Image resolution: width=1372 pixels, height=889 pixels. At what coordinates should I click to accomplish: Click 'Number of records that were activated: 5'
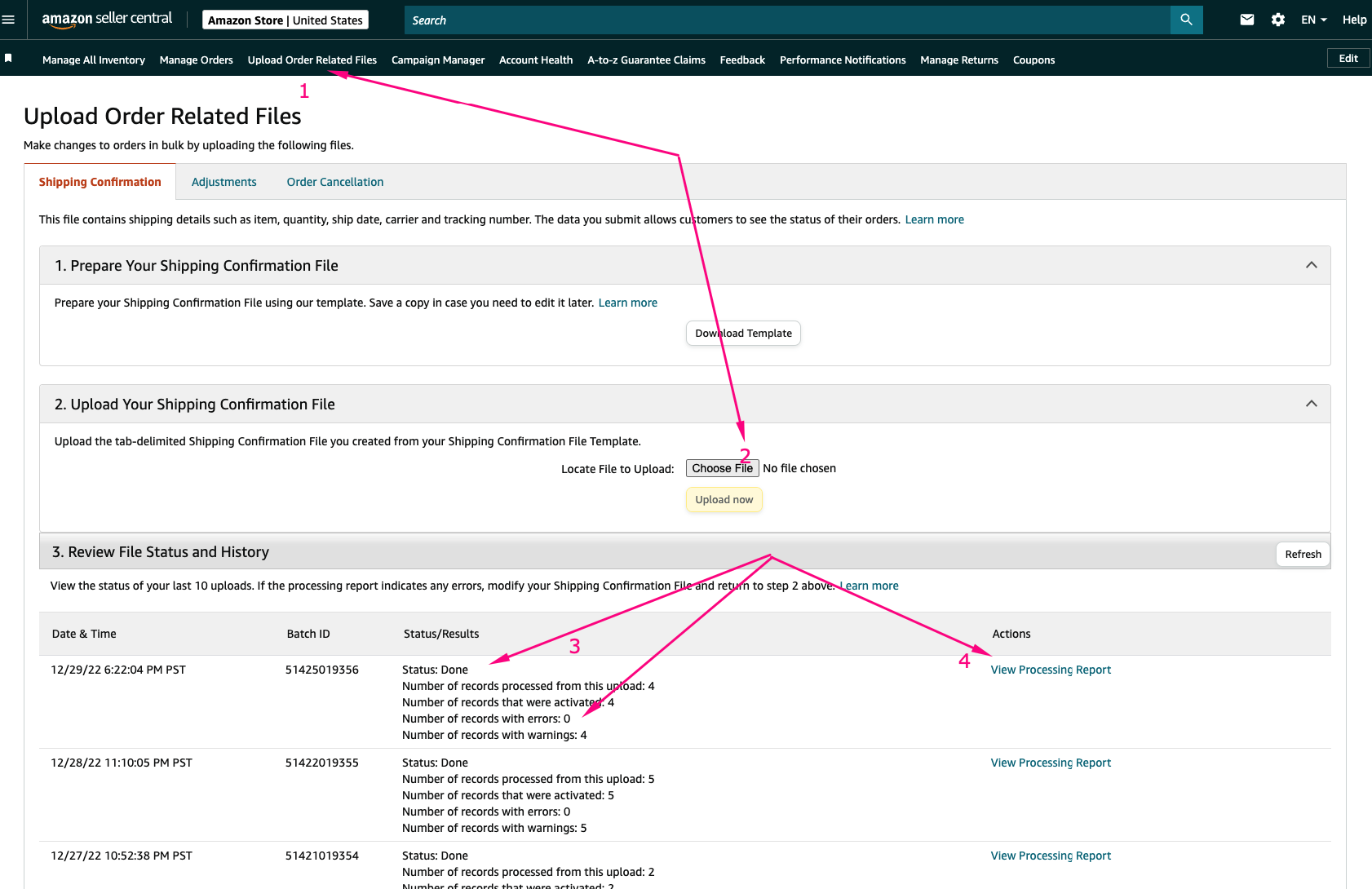pyautogui.click(x=508, y=795)
